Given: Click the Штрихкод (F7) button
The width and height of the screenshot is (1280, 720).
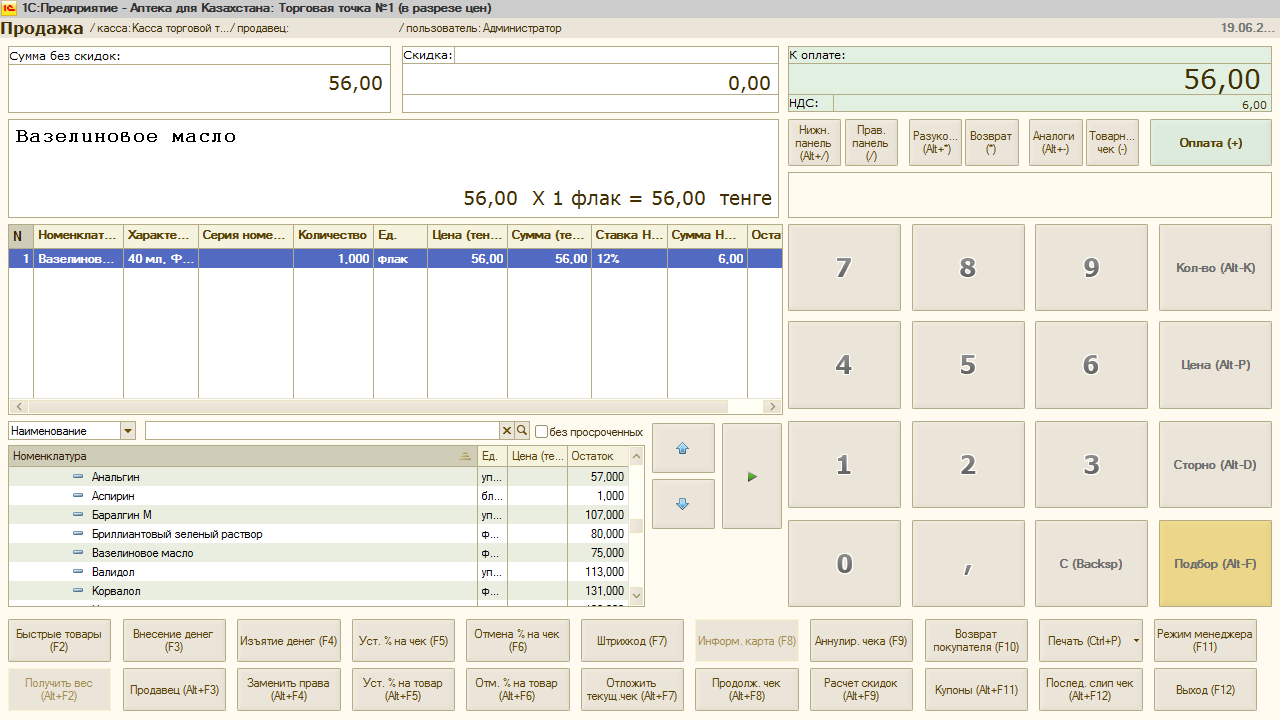Looking at the screenshot, I should 631,641.
